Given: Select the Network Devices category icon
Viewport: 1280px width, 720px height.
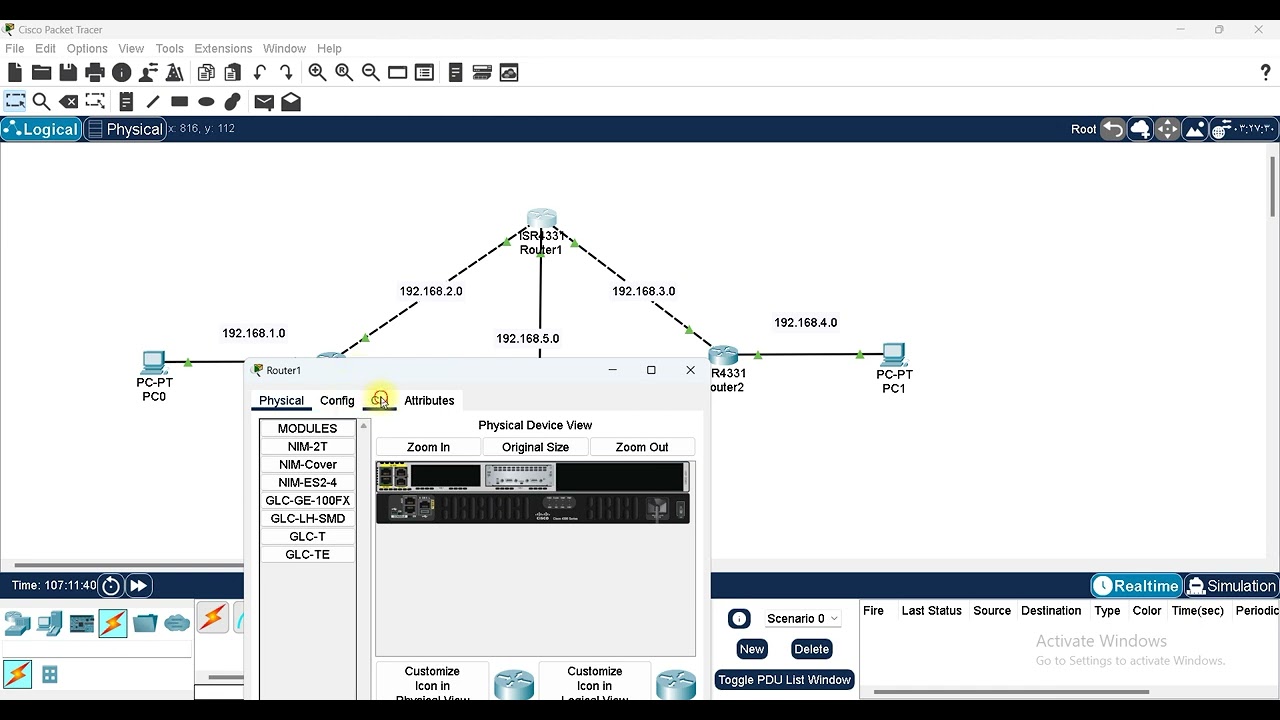Looking at the screenshot, I should (17, 623).
